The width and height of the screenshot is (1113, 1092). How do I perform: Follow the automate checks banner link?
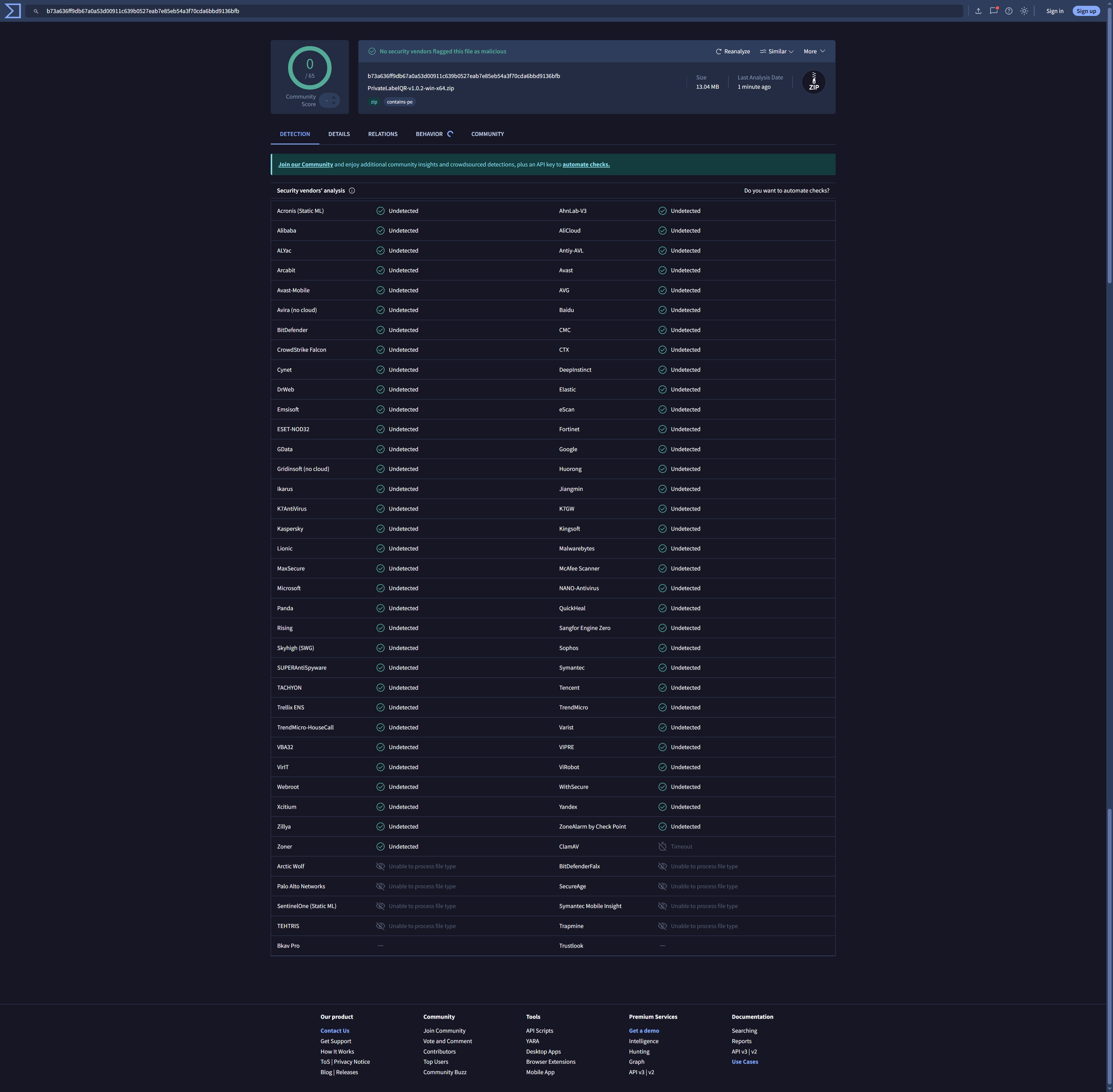[586, 165]
